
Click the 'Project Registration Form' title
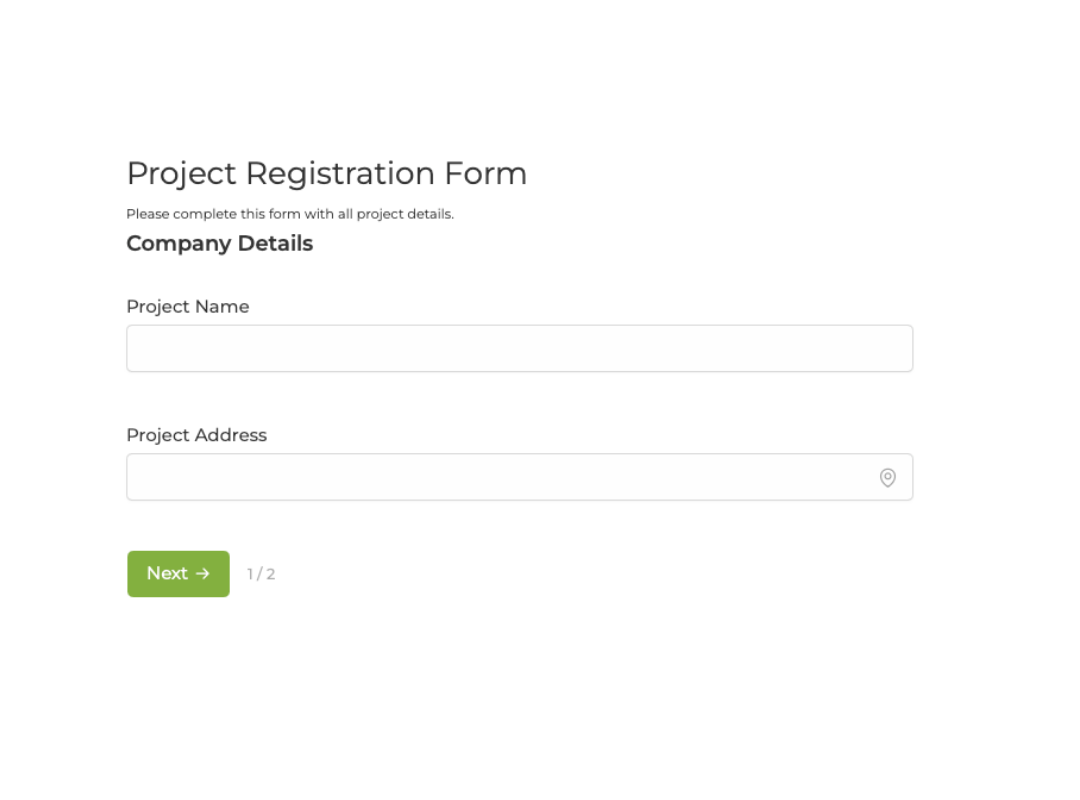[x=327, y=173]
